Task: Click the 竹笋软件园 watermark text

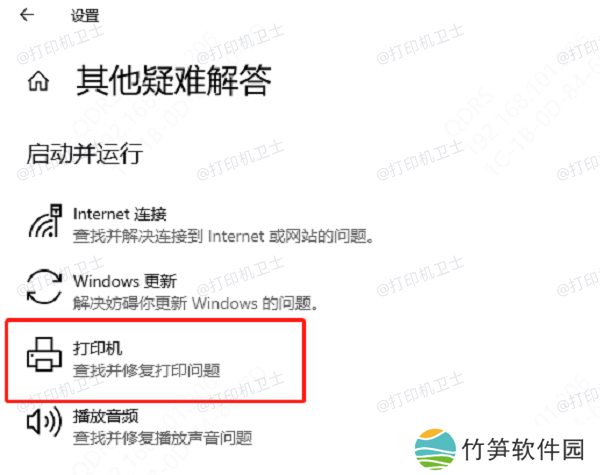Action: [x=523, y=449]
